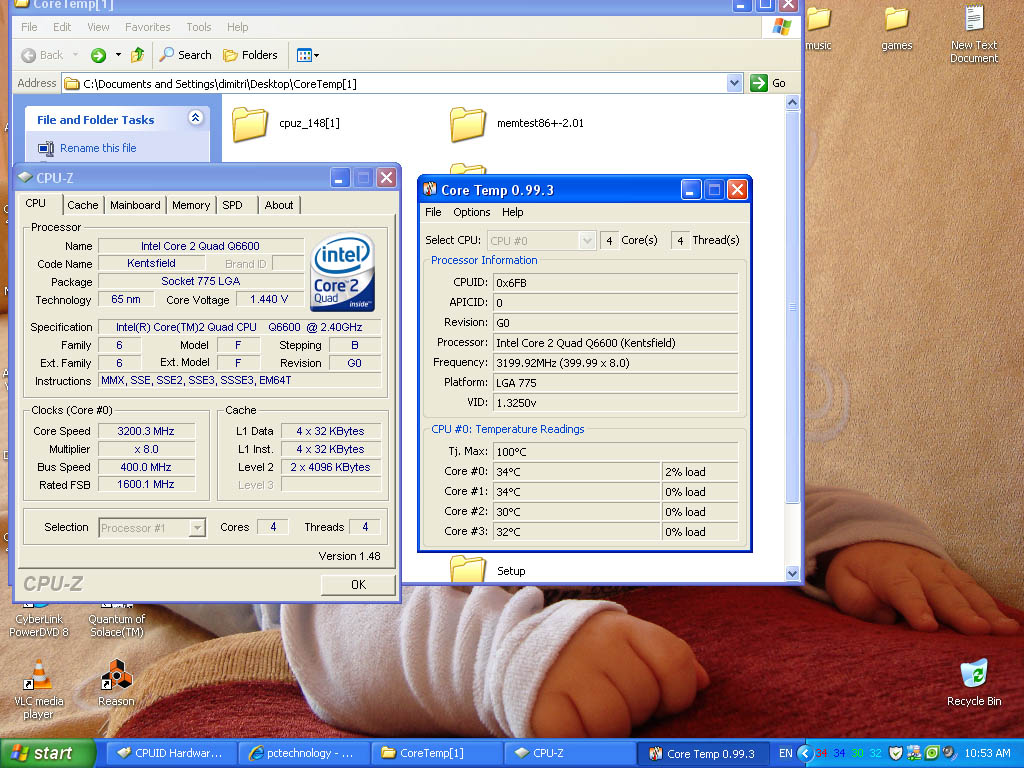The image size is (1024, 768).
Task: Launch VLC media player desktop shortcut
Action: point(37,676)
